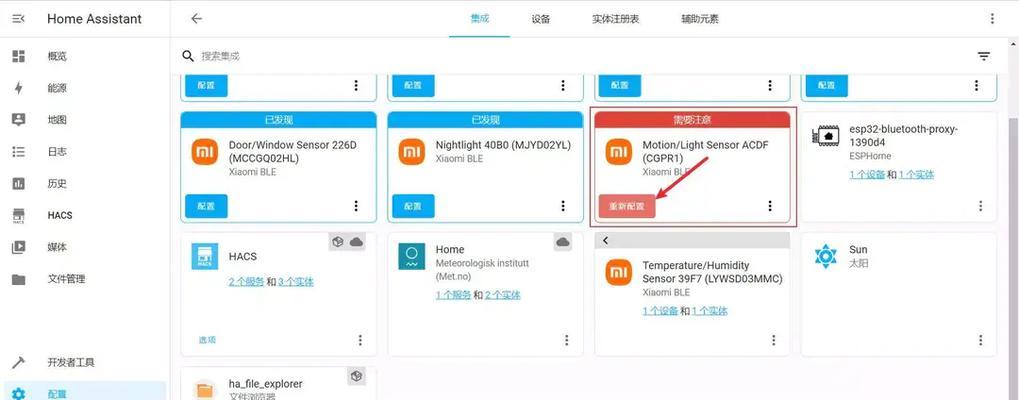Image resolution: width=1019 pixels, height=400 pixels.
Task: Click the 概览 dashboard icon
Action: click(x=18, y=56)
